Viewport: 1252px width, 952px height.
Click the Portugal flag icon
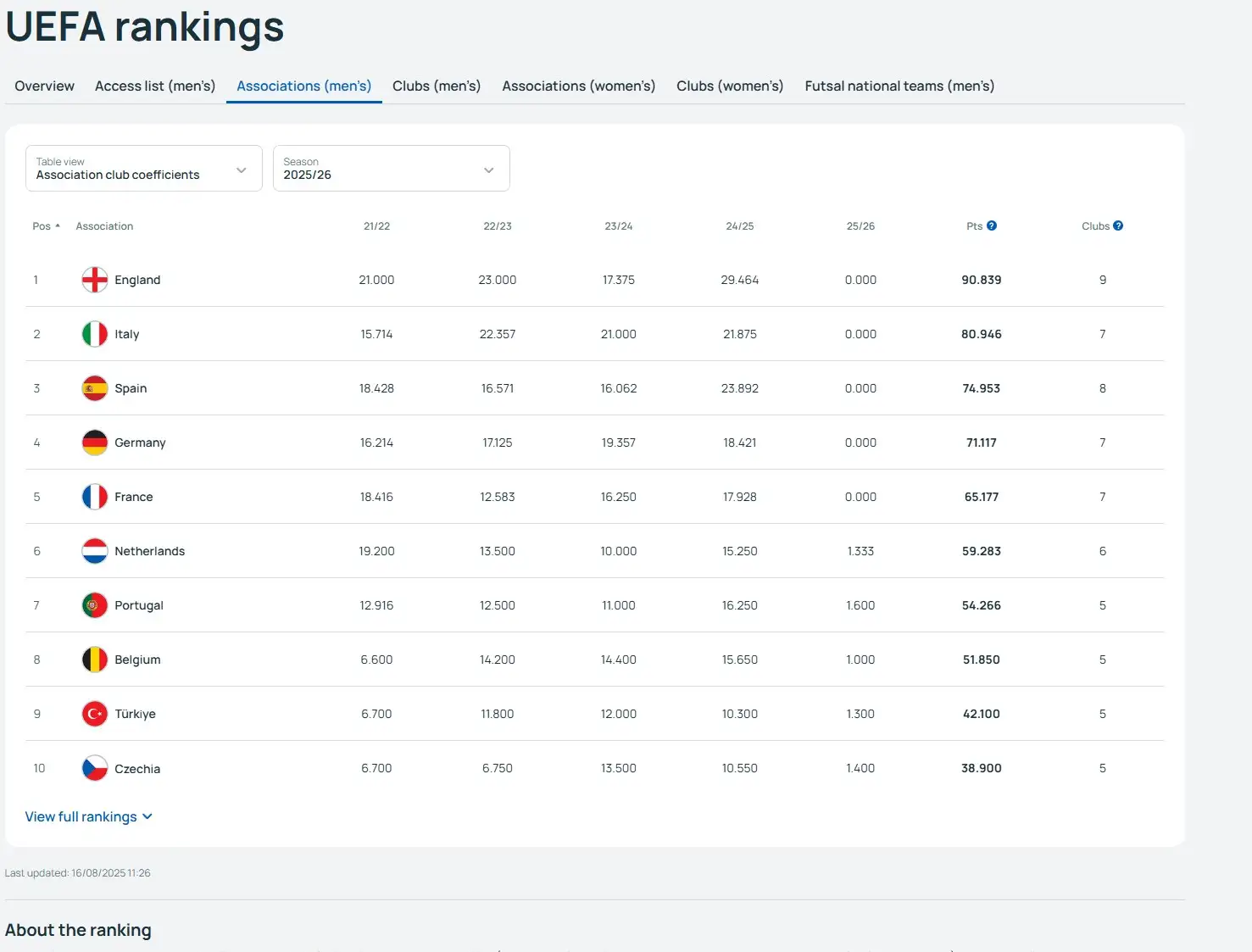coord(94,605)
